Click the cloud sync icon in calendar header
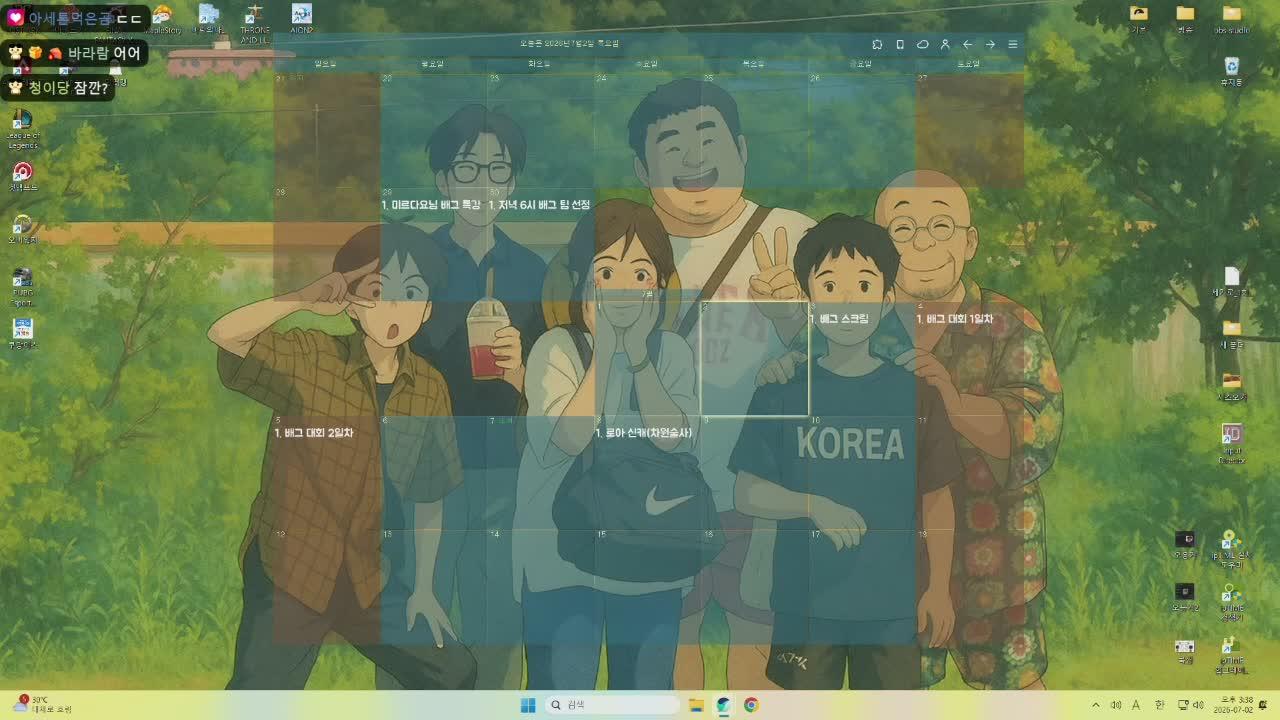The width and height of the screenshot is (1280, 720). click(x=922, y=44)
